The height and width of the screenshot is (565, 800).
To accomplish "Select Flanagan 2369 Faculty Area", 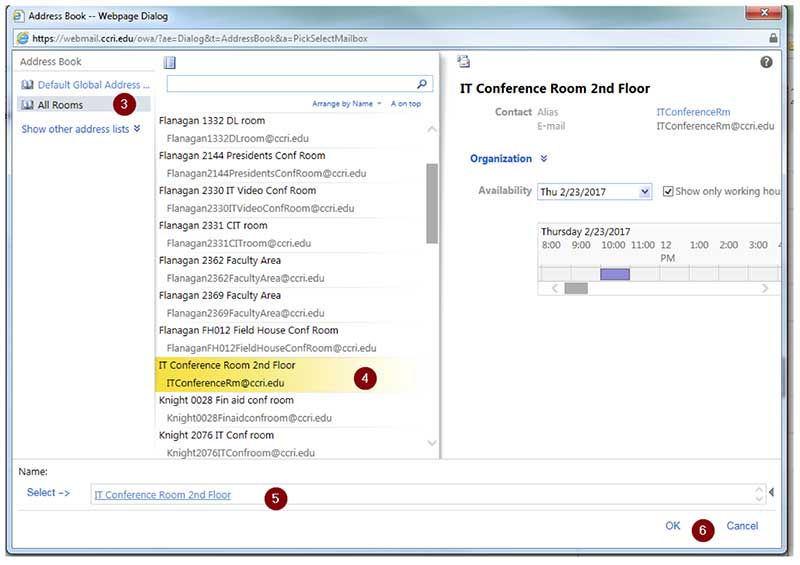I will click(292, 304).
